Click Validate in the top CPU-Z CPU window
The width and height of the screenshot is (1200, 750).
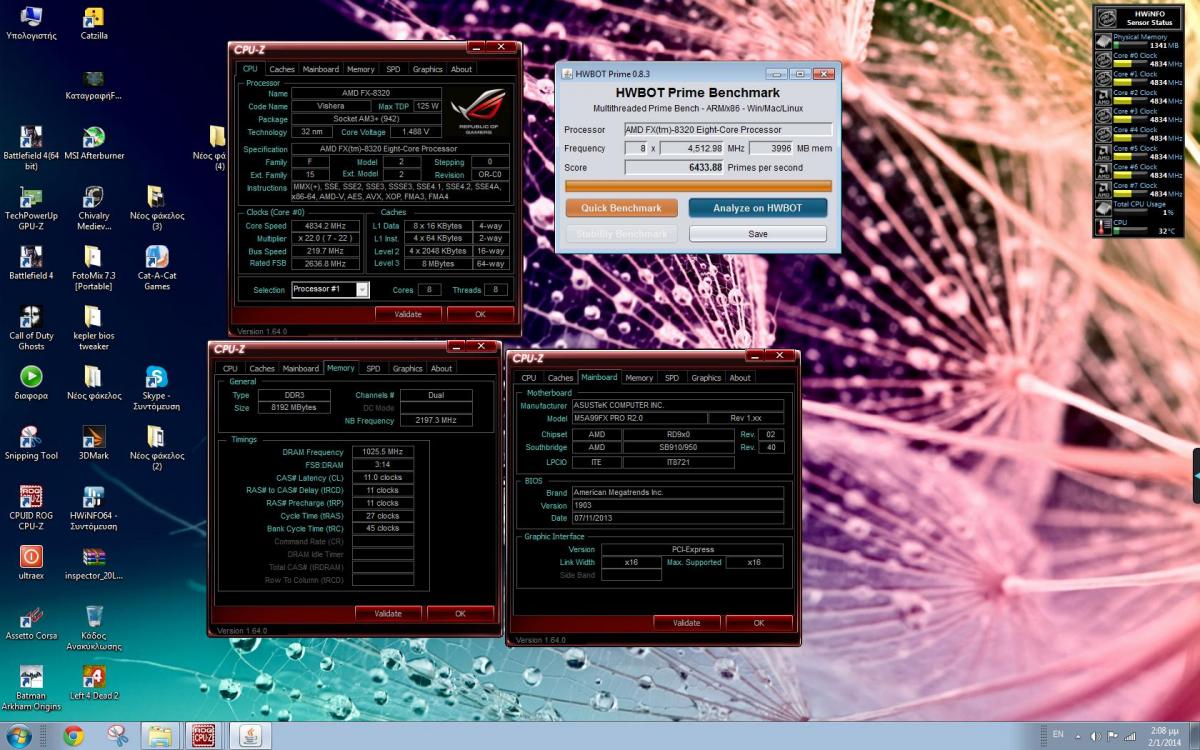[x=408, y=313]
